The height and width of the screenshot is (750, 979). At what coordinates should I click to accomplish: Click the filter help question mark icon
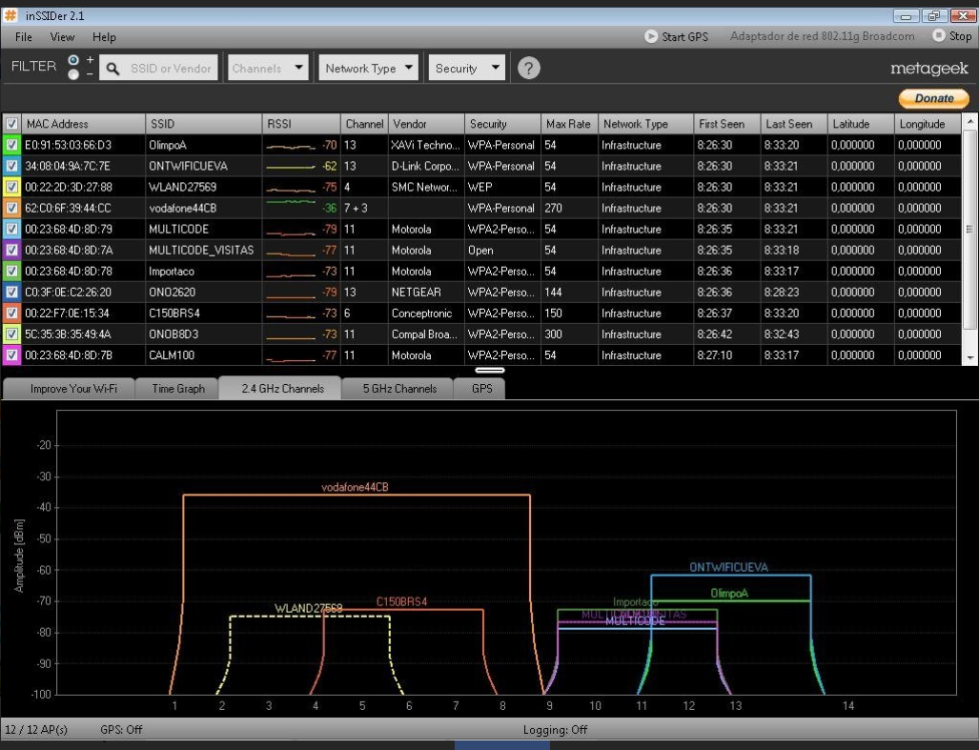pos(529,68)
